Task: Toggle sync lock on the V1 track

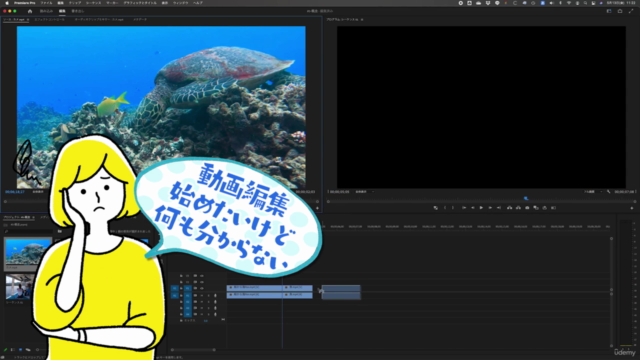Action: click(x=195, y=288)
